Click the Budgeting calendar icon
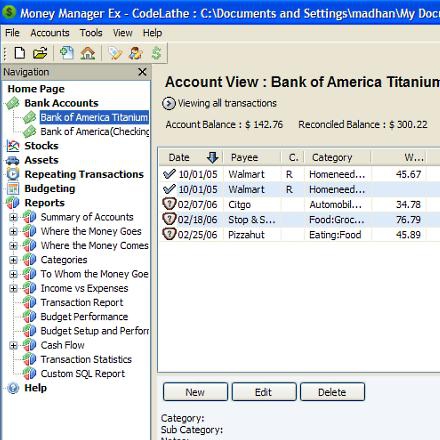The height and width of the screenshot is (440, 440). tap(13, 189)
